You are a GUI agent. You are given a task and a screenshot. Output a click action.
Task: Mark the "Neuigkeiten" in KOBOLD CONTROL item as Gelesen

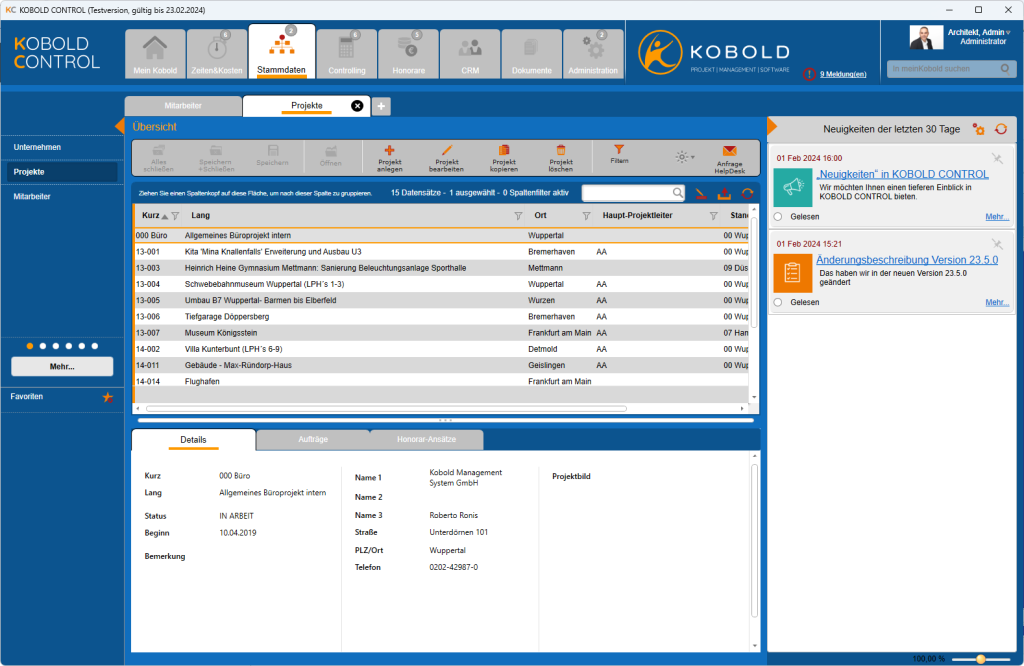(778, 217)
